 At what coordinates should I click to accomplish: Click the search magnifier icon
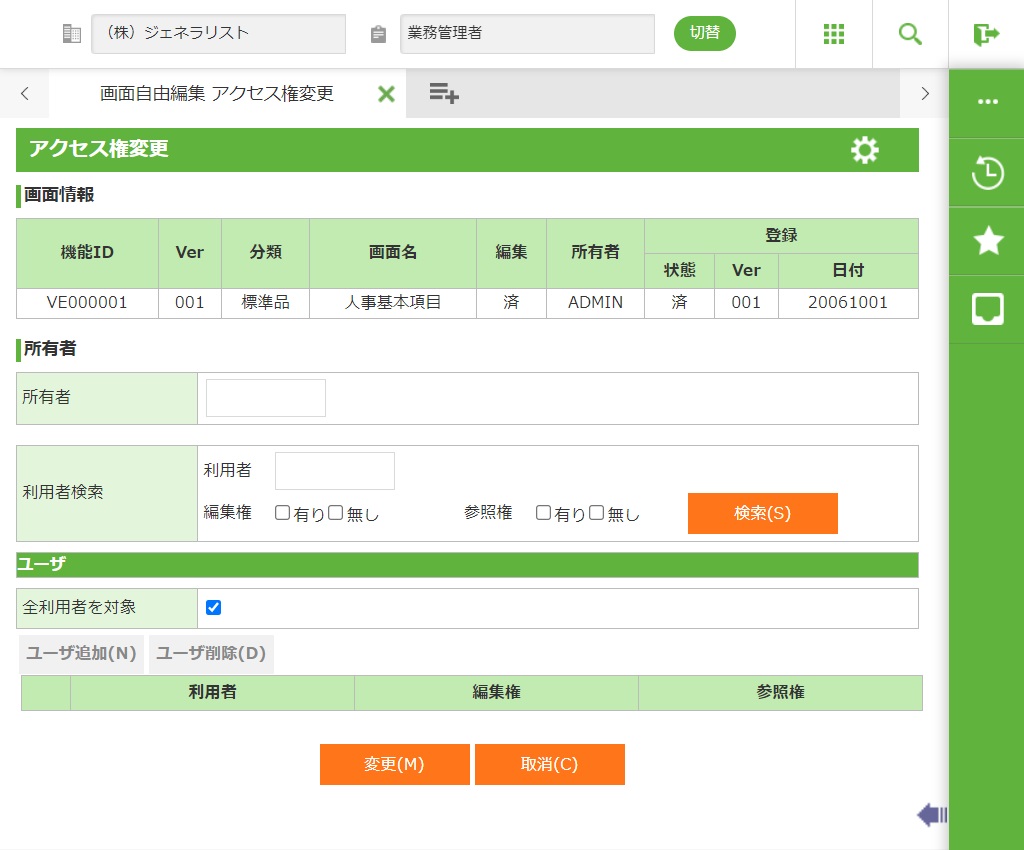[x=910, y=34]
